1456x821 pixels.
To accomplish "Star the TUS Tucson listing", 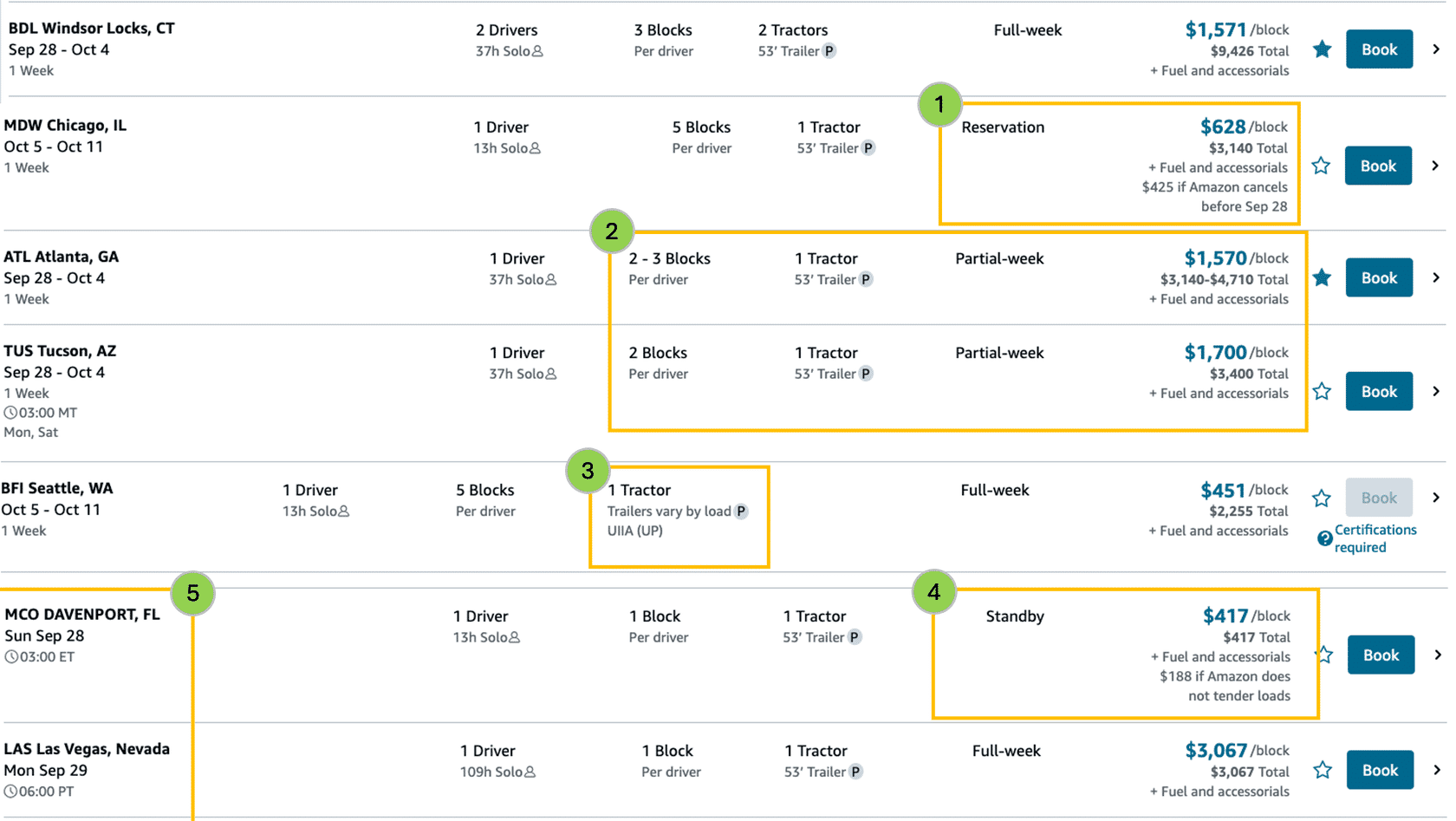I will [x=1322, y=392].
